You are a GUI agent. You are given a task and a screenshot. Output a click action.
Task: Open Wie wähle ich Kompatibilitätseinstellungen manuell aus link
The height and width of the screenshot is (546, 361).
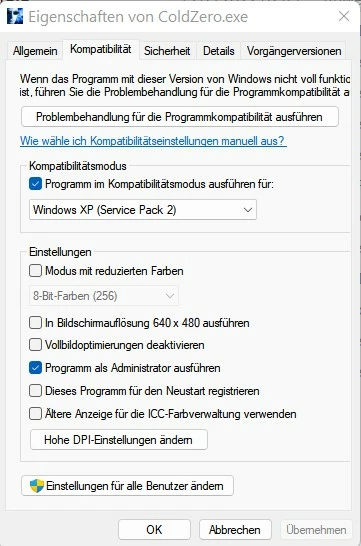(x=153, y=141)
